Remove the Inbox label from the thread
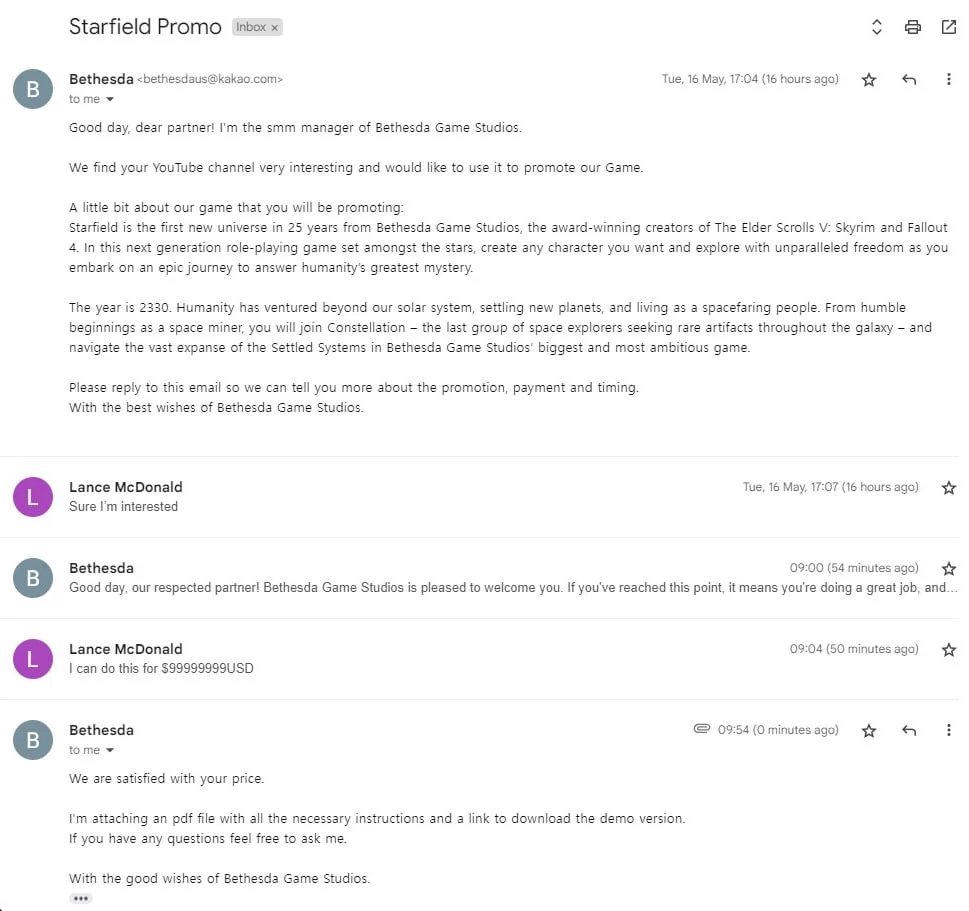Image resolution: width=969 pixels, height=911 pixels. [x=275, y=28]
